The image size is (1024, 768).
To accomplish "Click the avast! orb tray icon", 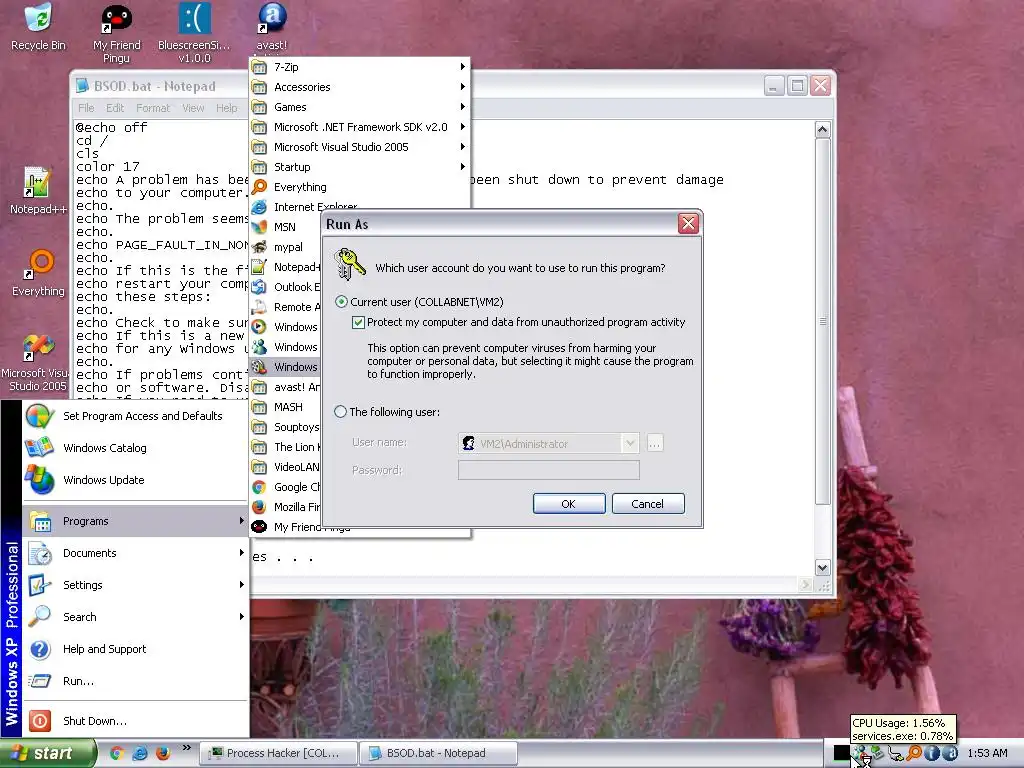I will point(950,753).
